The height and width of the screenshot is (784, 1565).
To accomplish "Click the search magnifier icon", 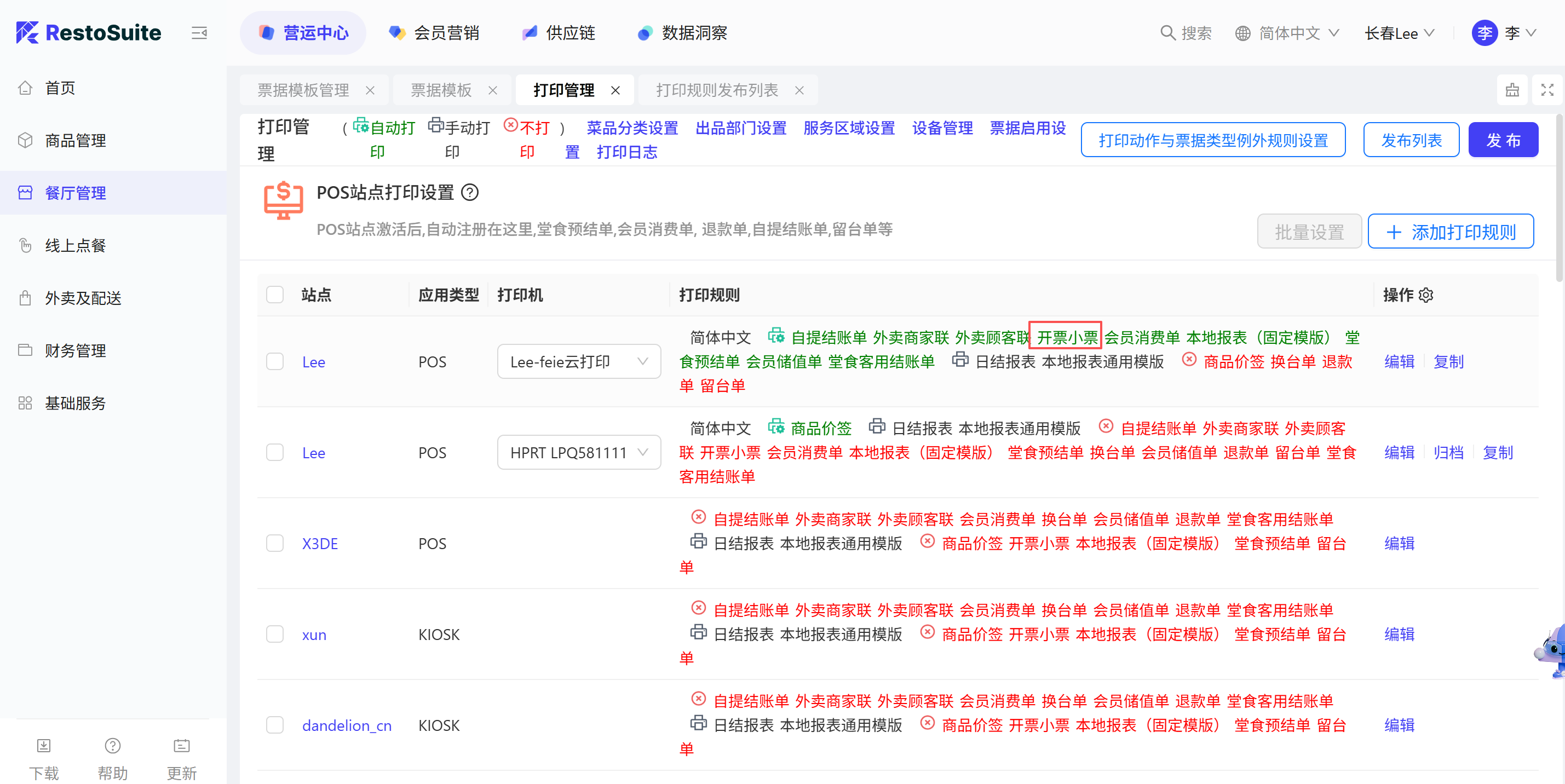I will click(x=1167, y=33).
